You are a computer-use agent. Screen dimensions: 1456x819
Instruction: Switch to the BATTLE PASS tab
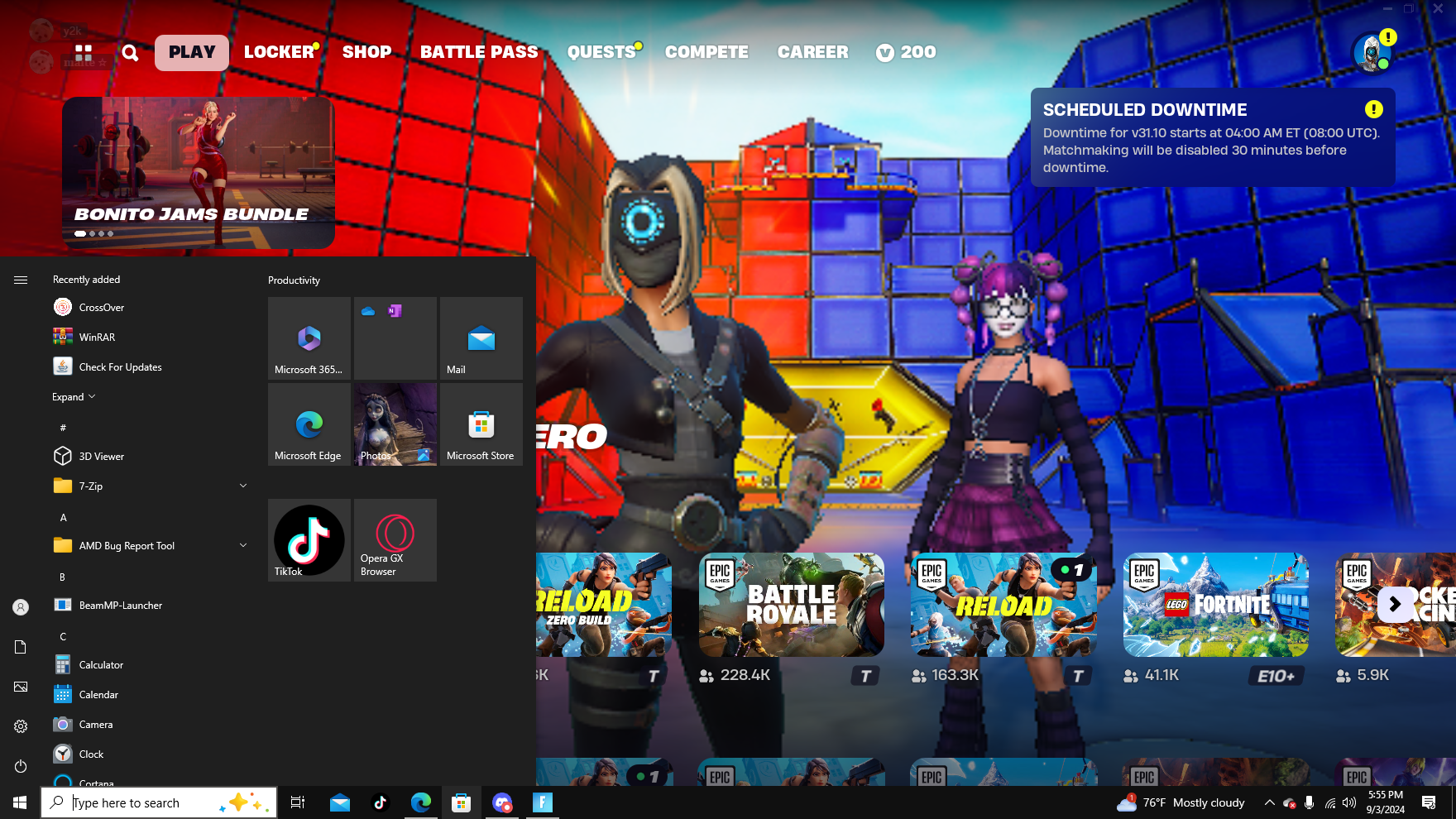pos(479,52)
